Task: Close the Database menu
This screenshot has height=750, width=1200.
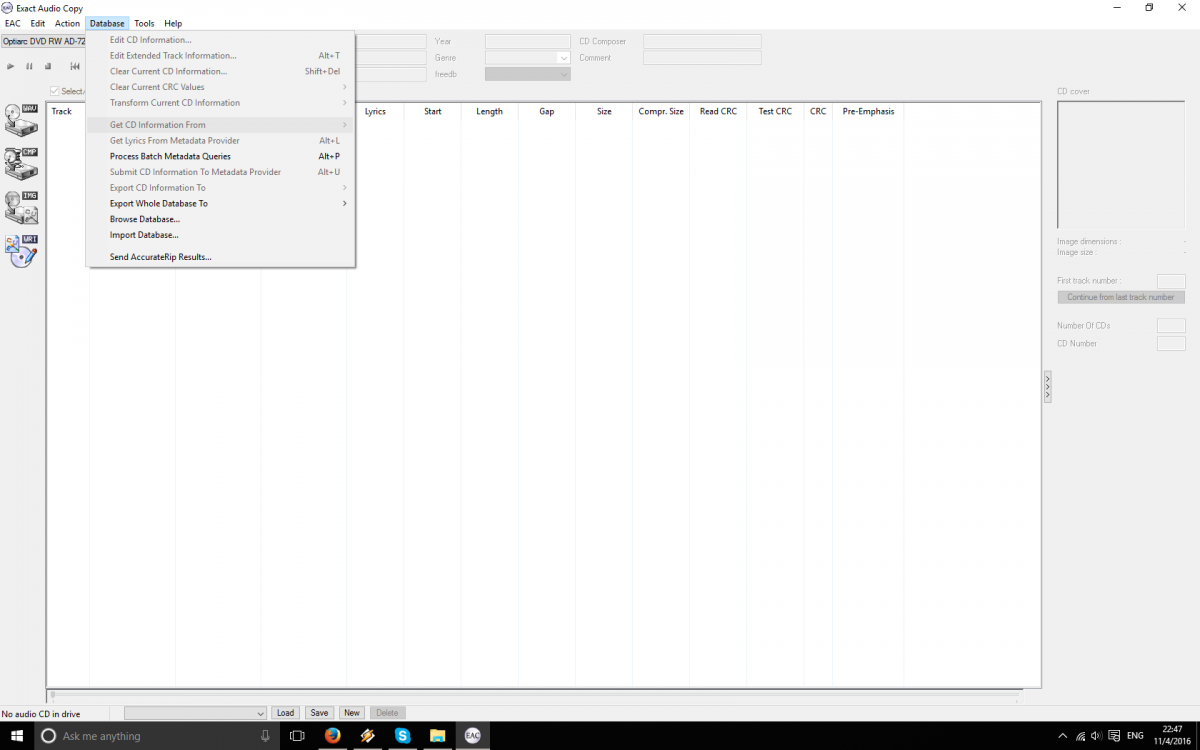Action: click(107, 23)
